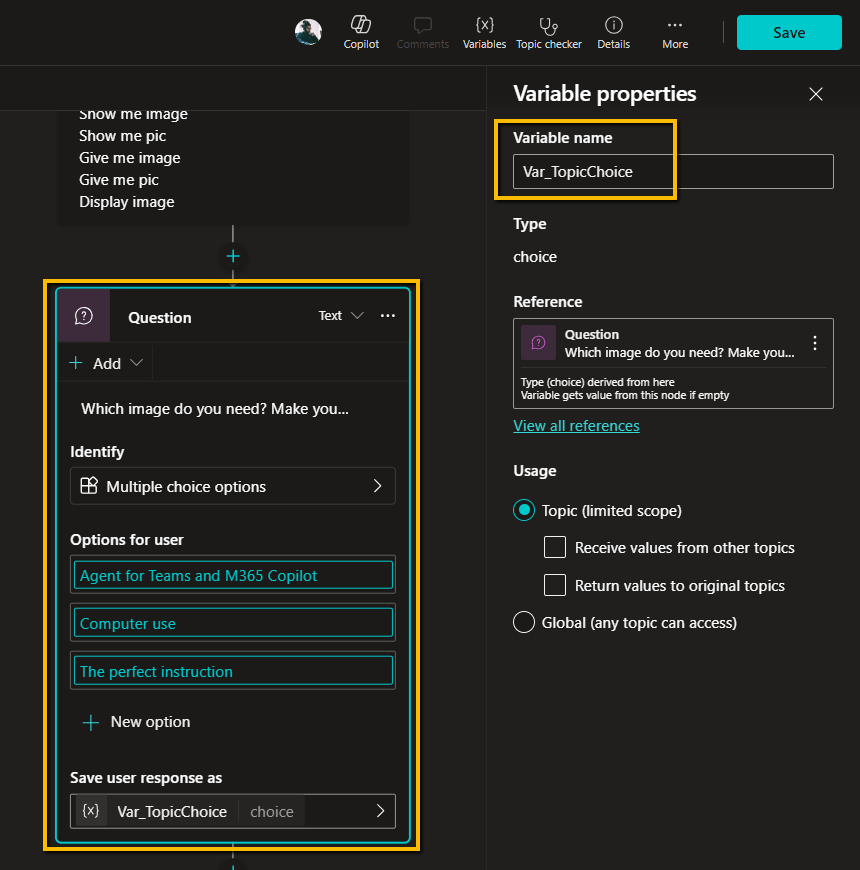Click the Save button
The width and height of the screenshot is (860, 870).
(x=789, y=32)
